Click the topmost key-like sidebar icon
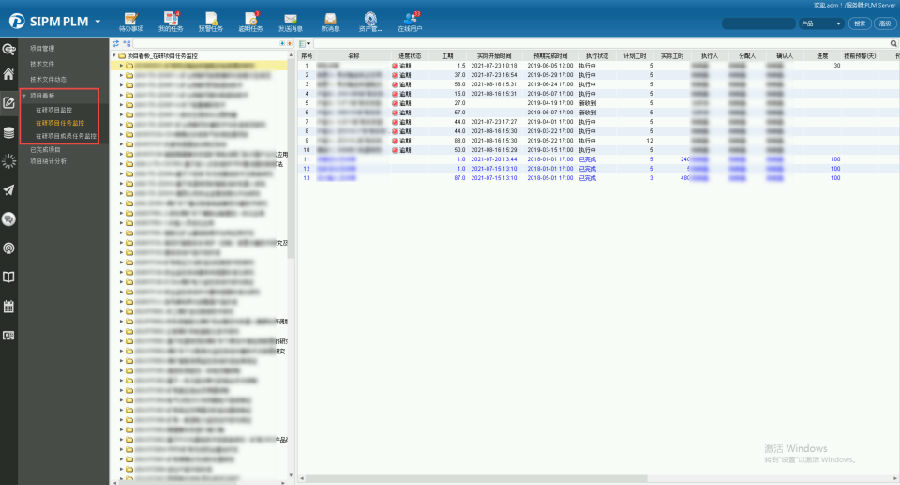Image resolution: width=900 pixels, height=485 pixels. pos(9,49)
